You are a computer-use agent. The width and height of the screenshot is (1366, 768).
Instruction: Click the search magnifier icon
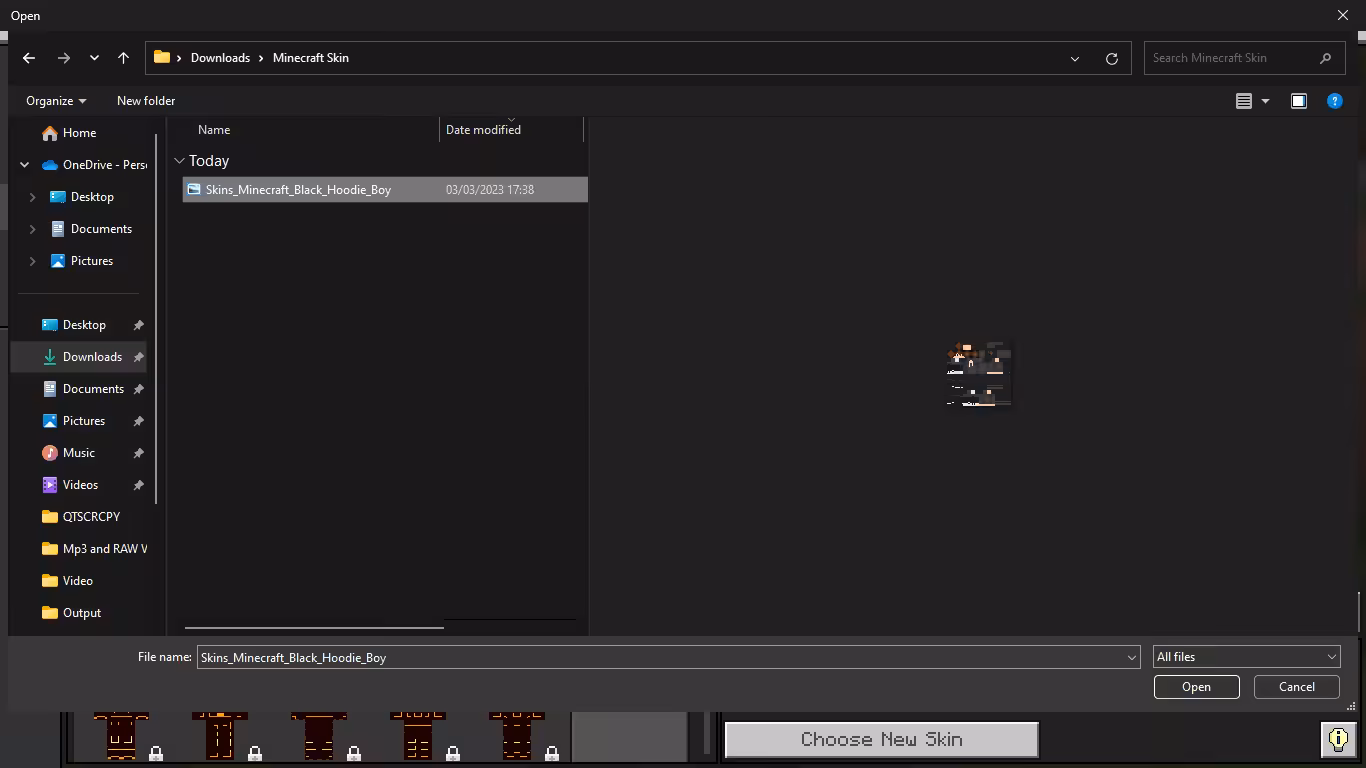click(1326, 58)
